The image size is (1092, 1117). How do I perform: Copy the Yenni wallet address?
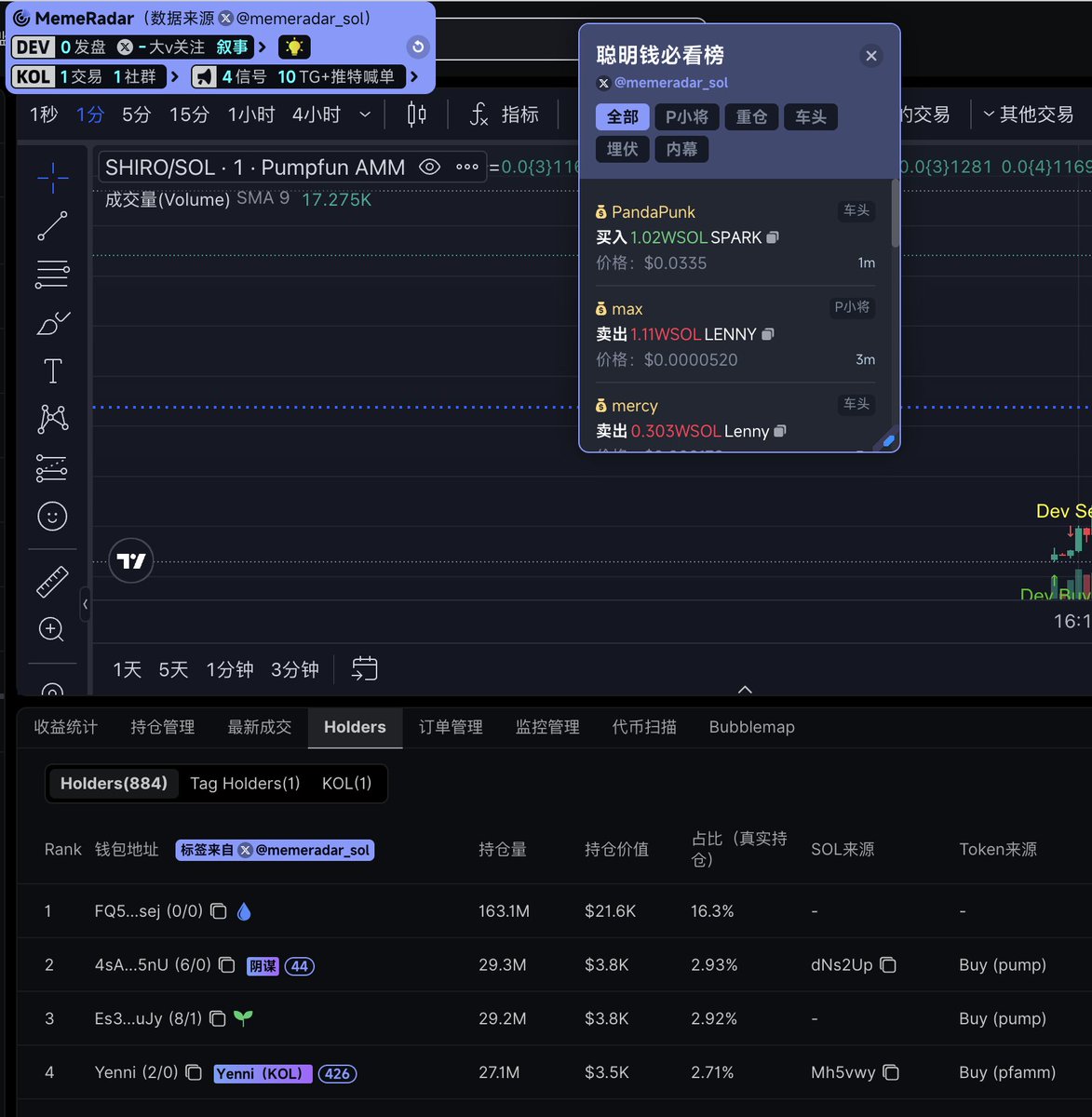(194, 1073)
